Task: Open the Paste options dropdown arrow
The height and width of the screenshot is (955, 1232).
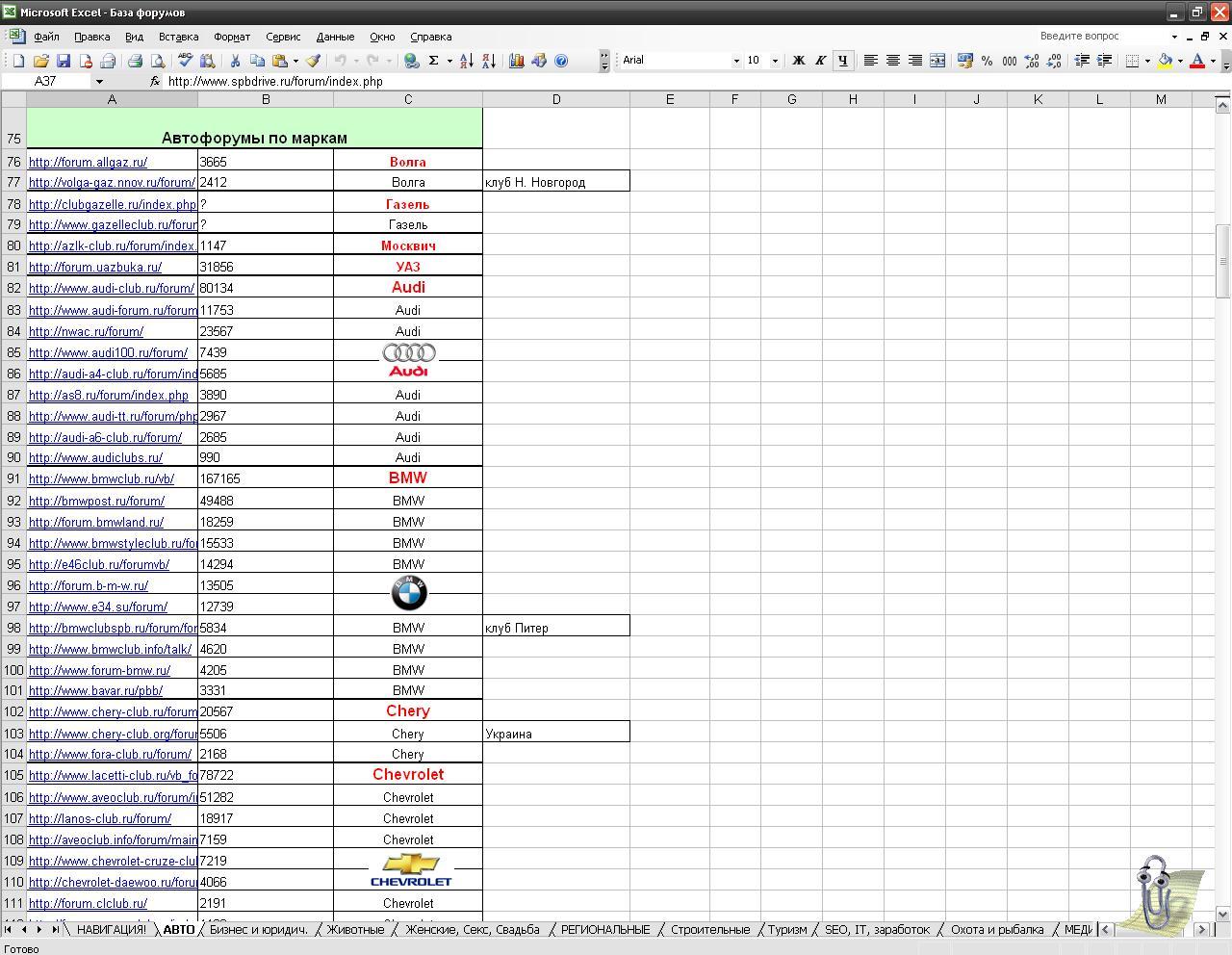Action: click(x=295, y=61)
